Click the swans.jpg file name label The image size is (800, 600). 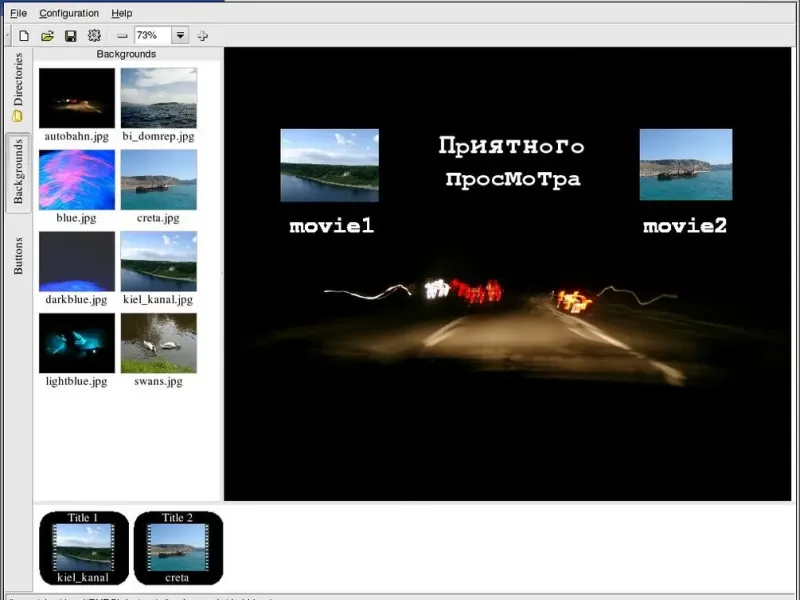(x=158, y=381)
